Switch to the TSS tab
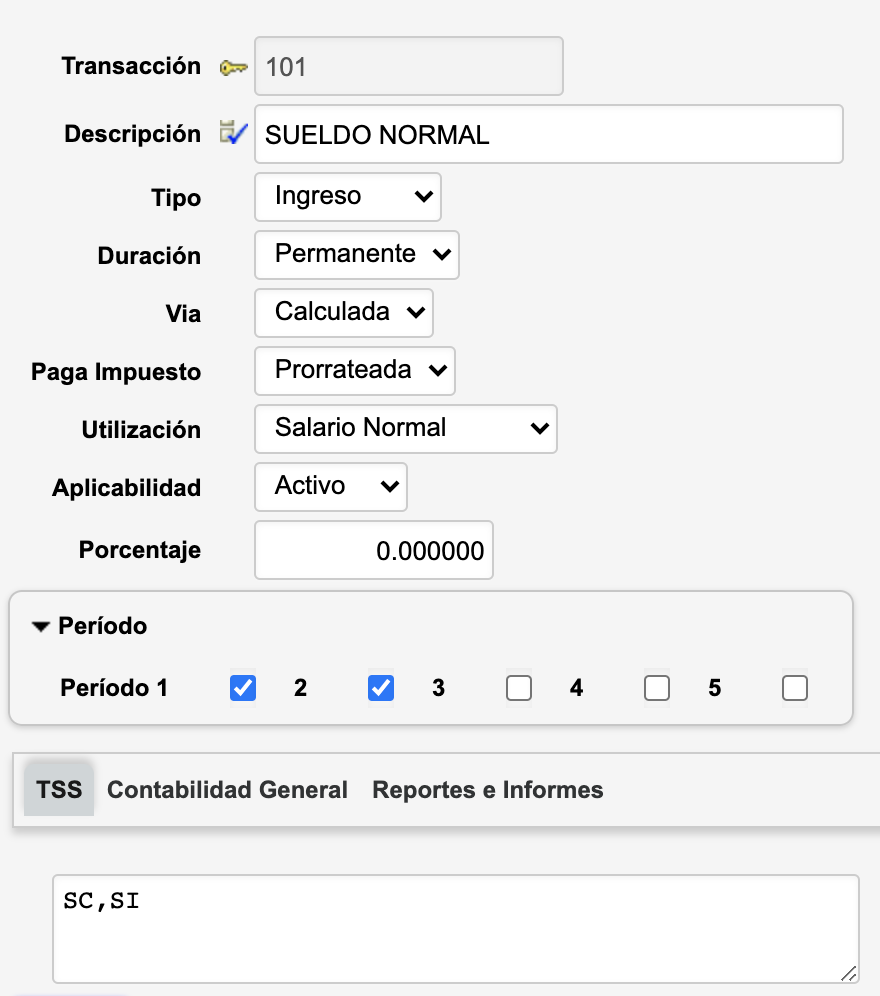The width and height of the screenshot is (880, 996). [x=59, y=790]
